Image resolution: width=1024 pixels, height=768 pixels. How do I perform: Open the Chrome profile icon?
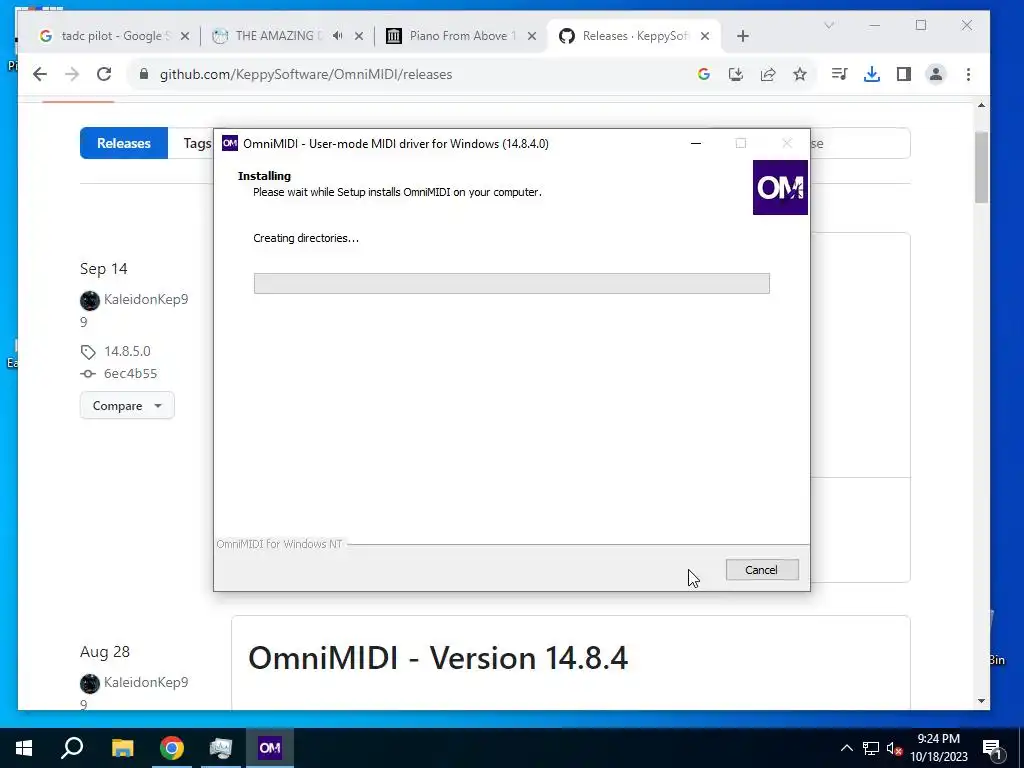(x=936, y=74)
